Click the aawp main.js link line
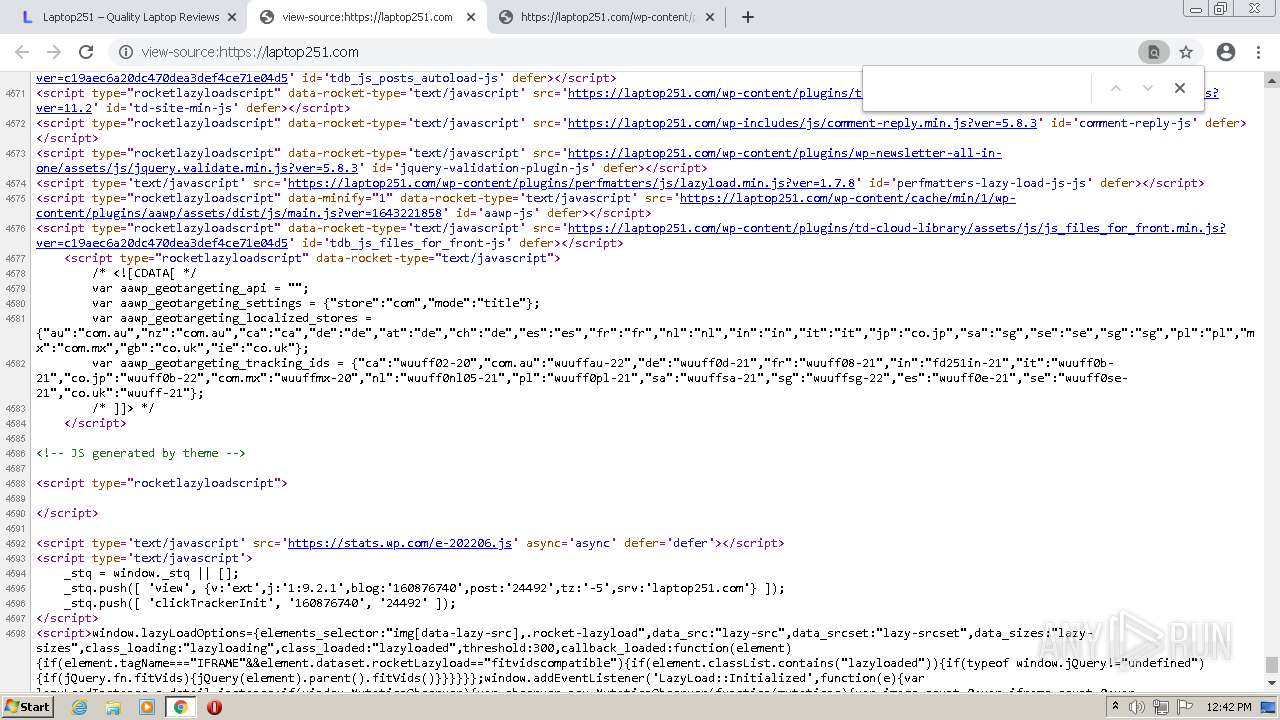The height and width of the screenshot is (720, 1280). [x=239, y=213]
